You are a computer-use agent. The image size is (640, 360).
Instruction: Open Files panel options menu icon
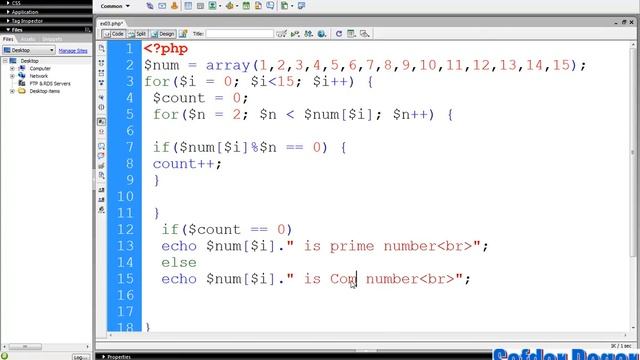point(87,30)
